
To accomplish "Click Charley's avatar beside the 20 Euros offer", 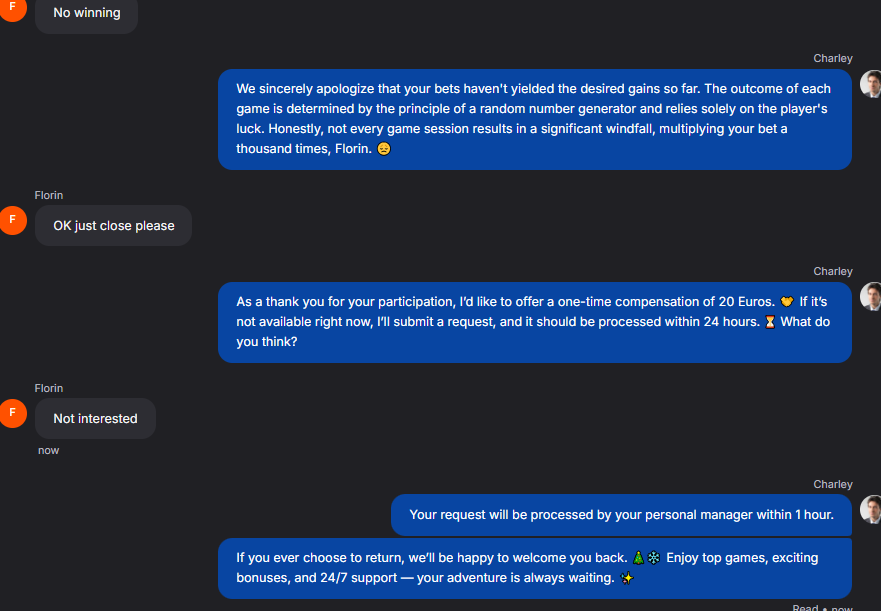I will 870,297.
